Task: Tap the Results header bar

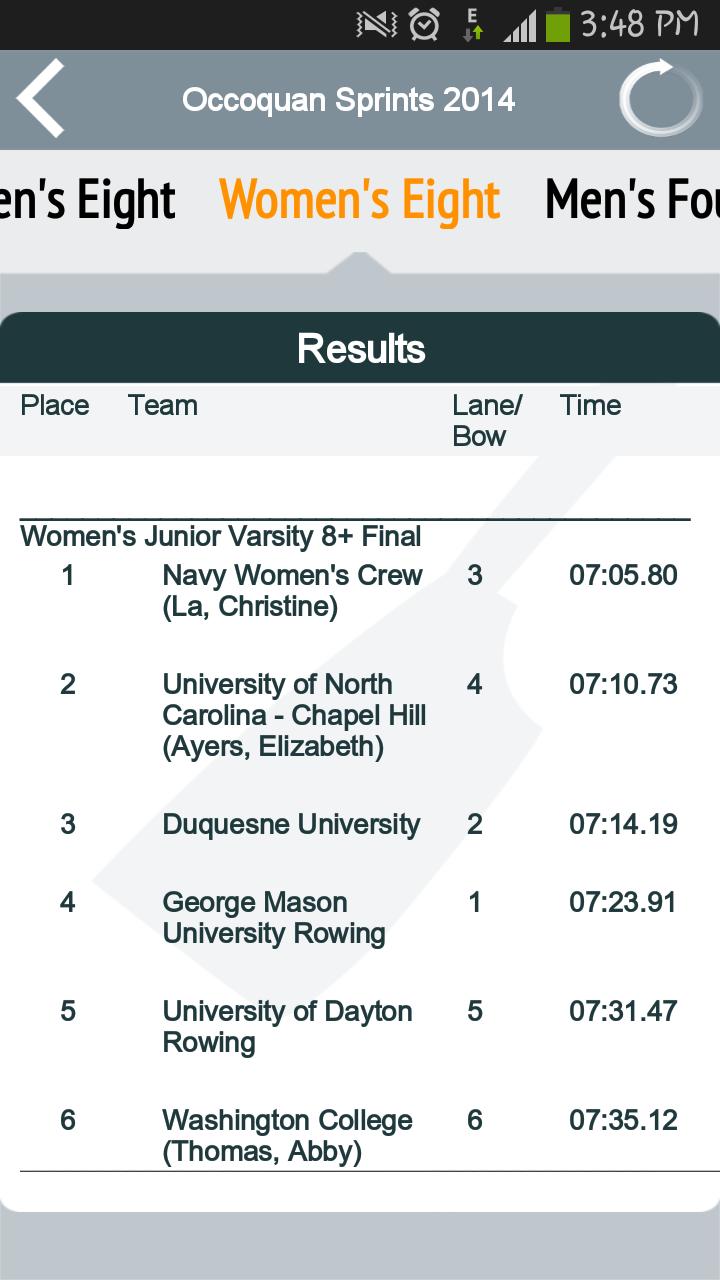Action: tap(360, 347)
